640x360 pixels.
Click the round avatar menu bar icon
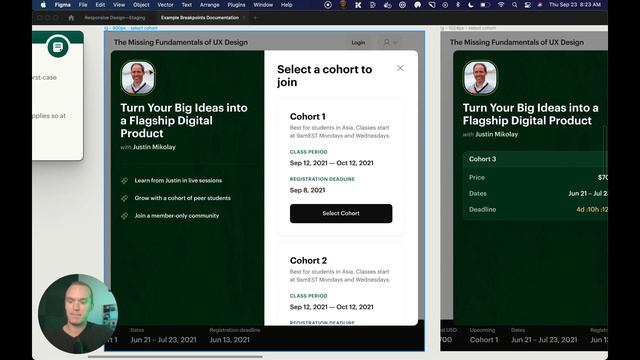(x=343, y=4)
